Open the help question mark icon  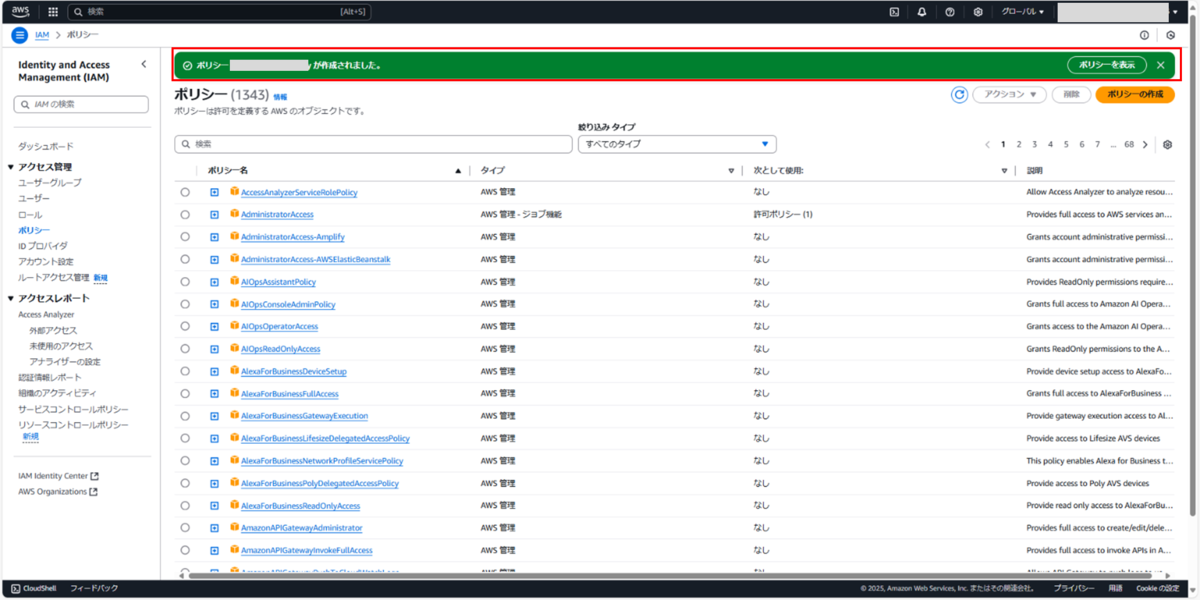tap(950, 12)
